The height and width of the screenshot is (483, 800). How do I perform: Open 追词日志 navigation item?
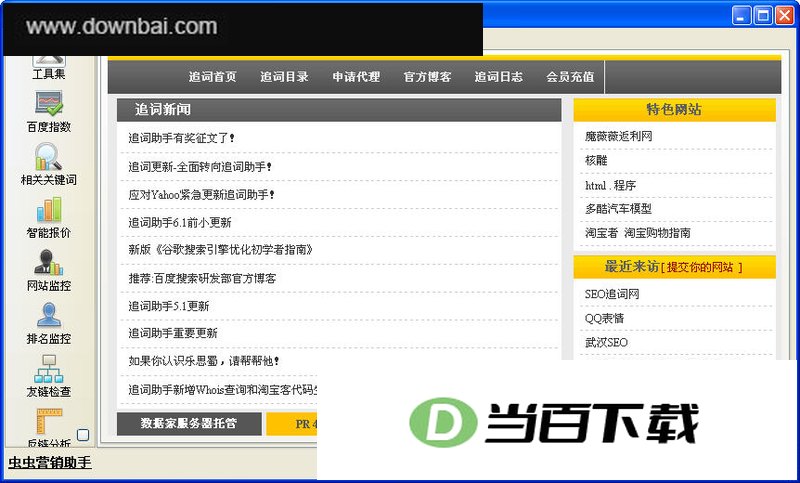click(x=498, y=77)
